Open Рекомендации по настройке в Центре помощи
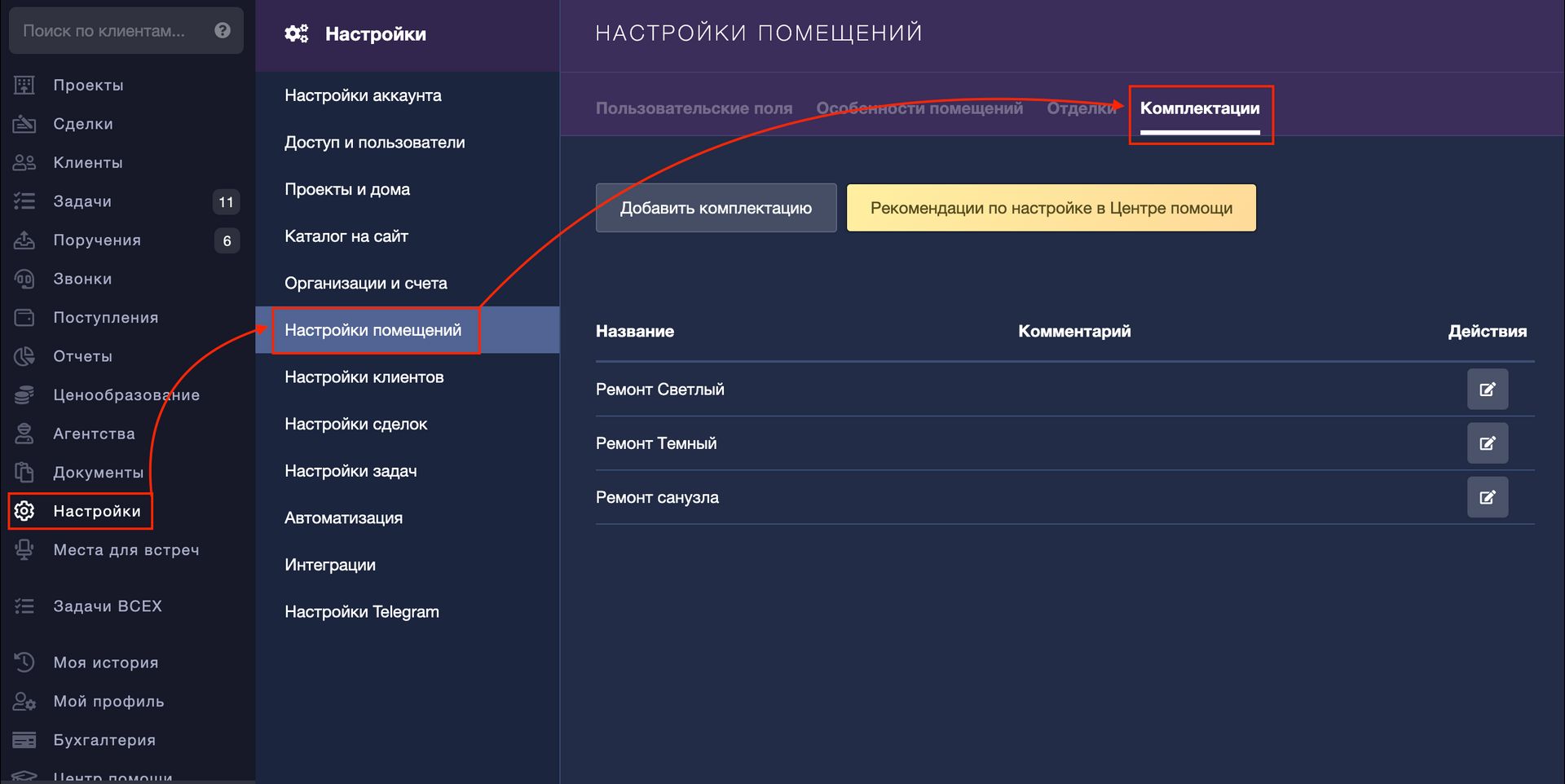 point(1051,208)
